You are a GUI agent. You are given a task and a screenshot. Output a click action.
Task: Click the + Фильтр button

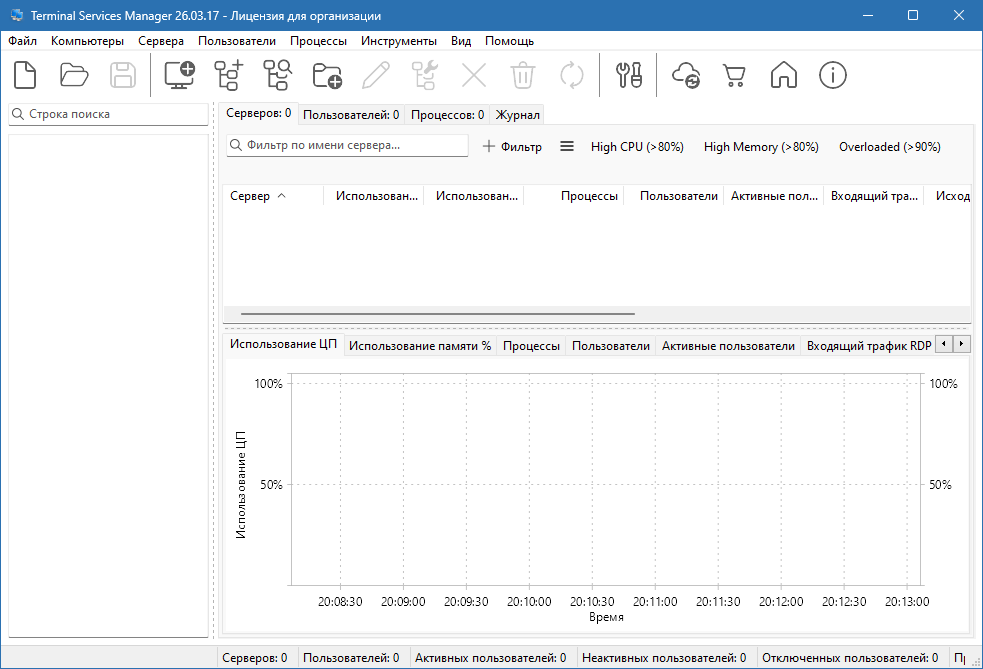[512, 147]
